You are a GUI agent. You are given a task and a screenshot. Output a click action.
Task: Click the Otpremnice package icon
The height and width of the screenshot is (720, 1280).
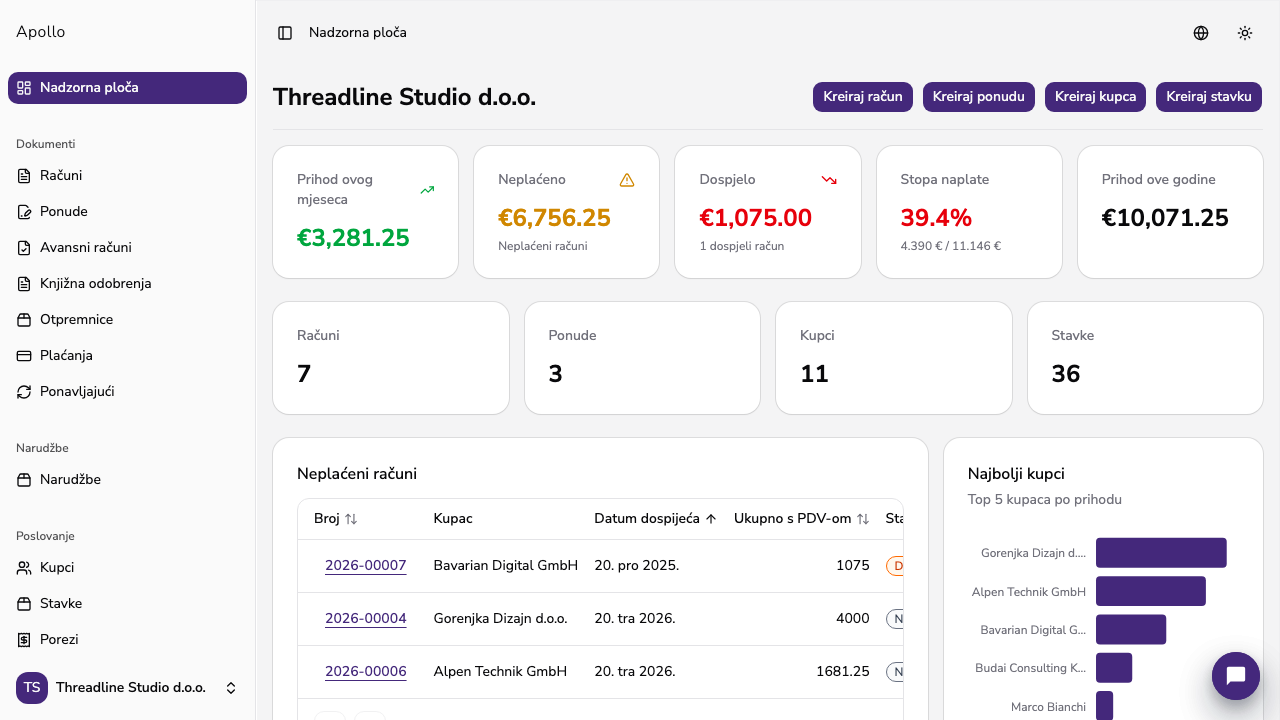[24, 320]
